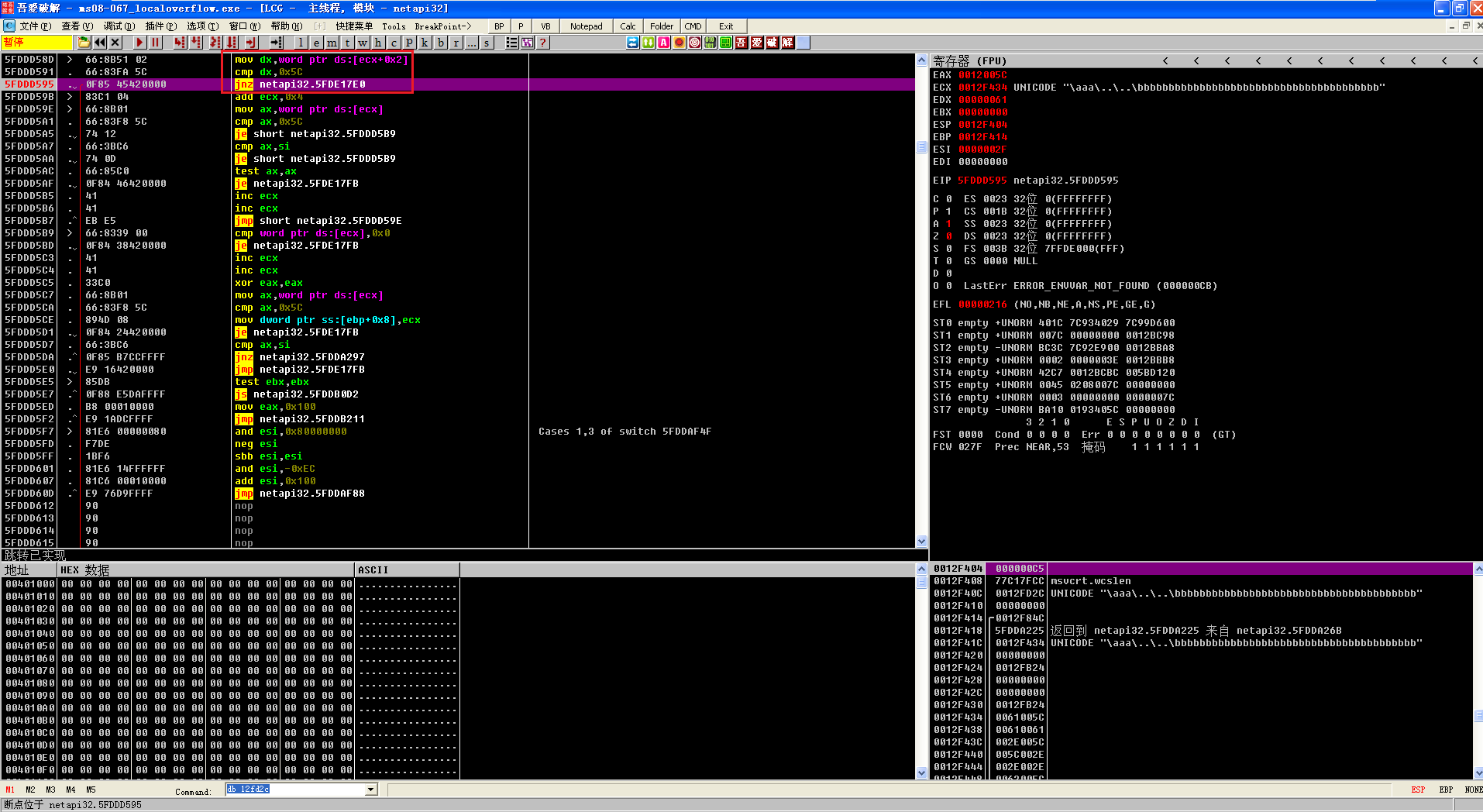Click the purple appearance grid icon
The height and width of the screenshot is (812, 1483).
[528, 43]
